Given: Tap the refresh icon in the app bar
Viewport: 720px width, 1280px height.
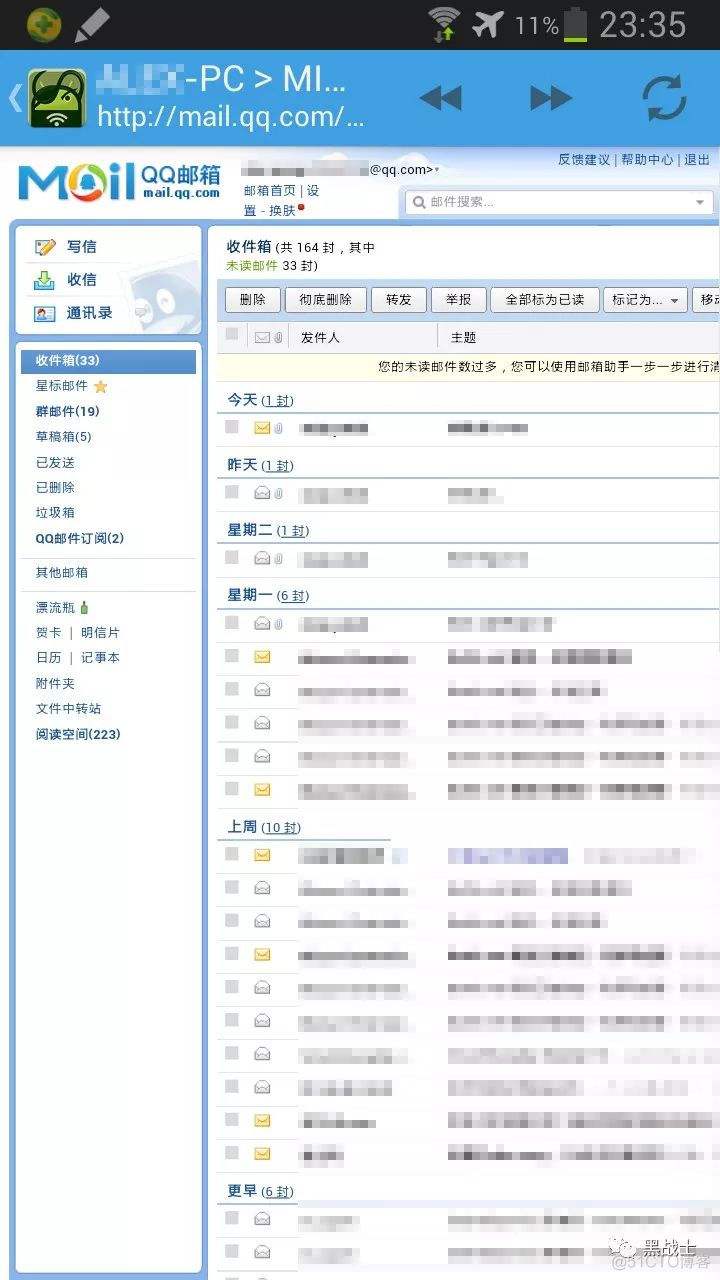Looking at the screenshot, I should click(664, 98).
